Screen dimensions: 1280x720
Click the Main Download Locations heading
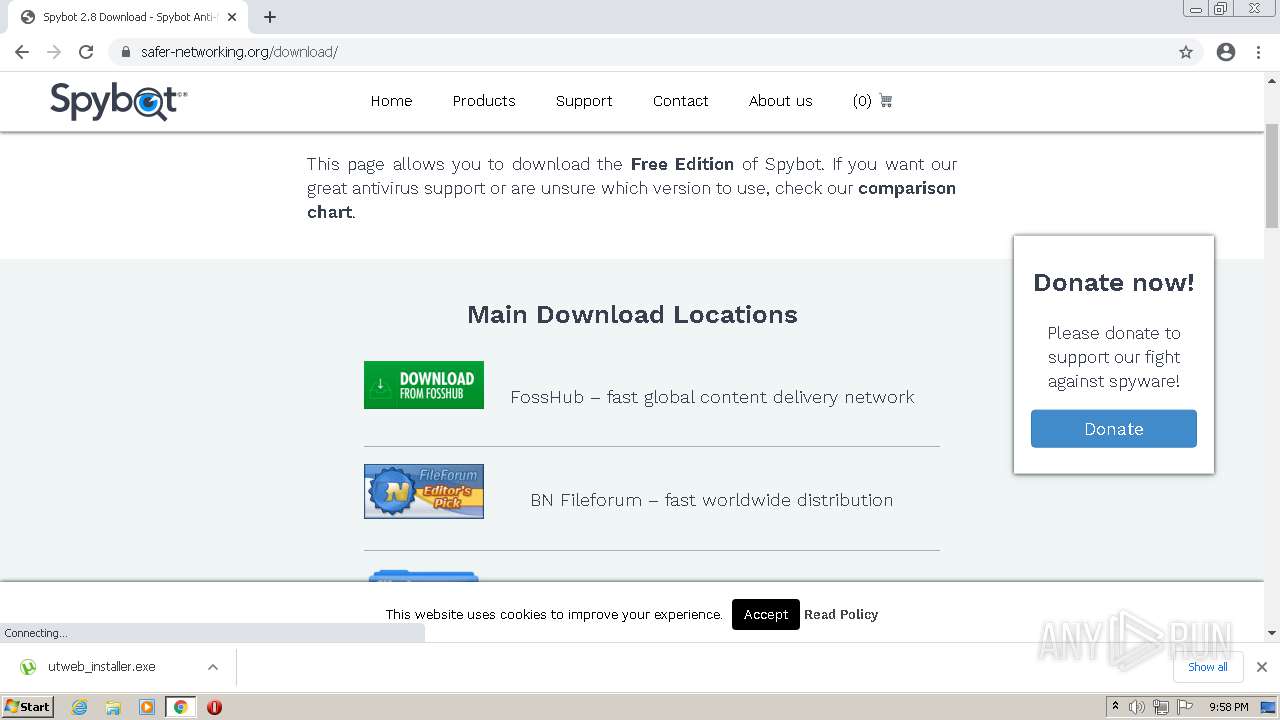pyautogui.click(x=632, y=315)
